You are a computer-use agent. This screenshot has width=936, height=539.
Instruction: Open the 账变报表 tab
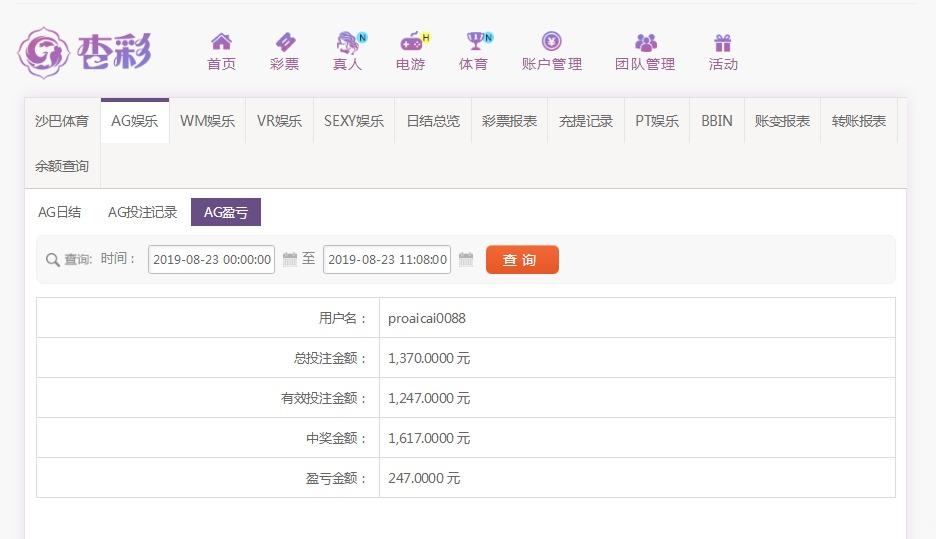(x=782, y=121)
